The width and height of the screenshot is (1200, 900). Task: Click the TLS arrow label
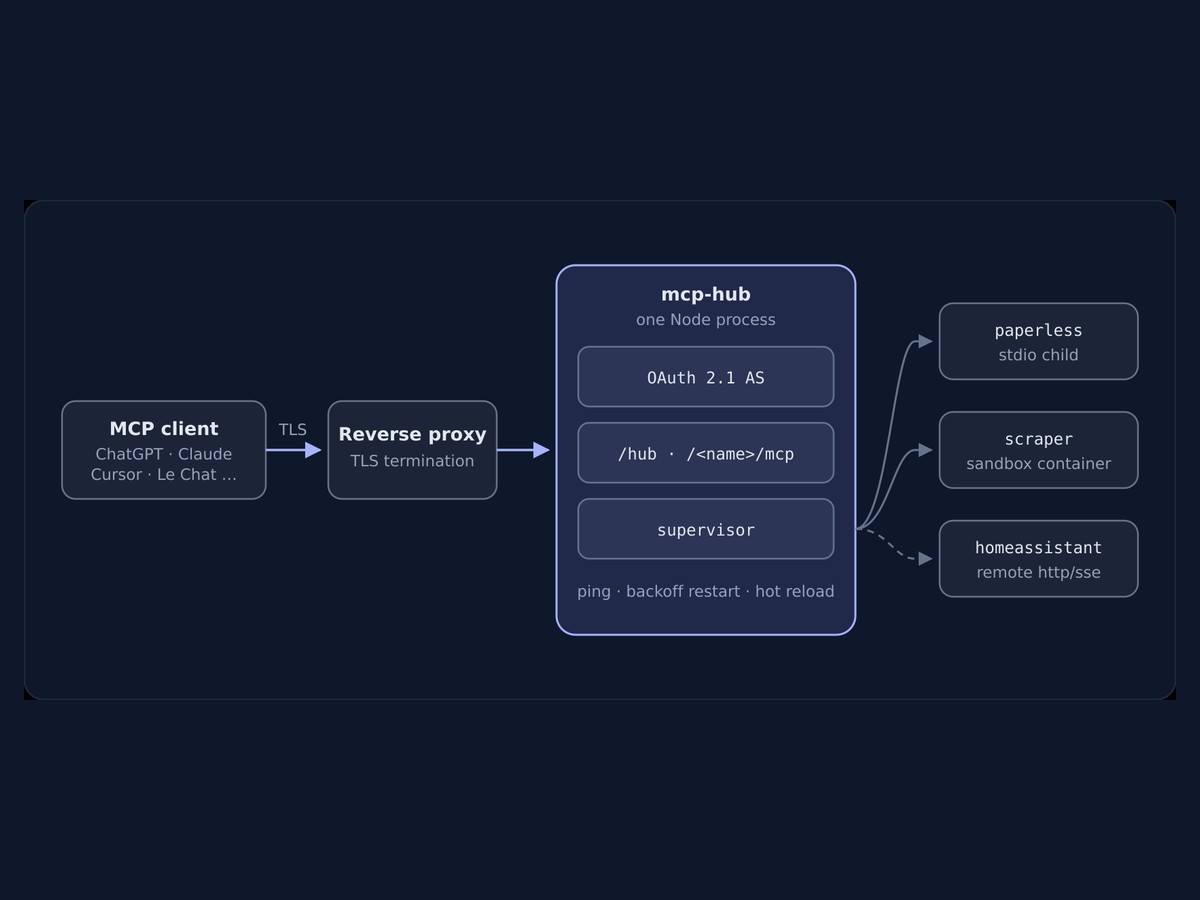pyautogui.click(x=293, y=429)
